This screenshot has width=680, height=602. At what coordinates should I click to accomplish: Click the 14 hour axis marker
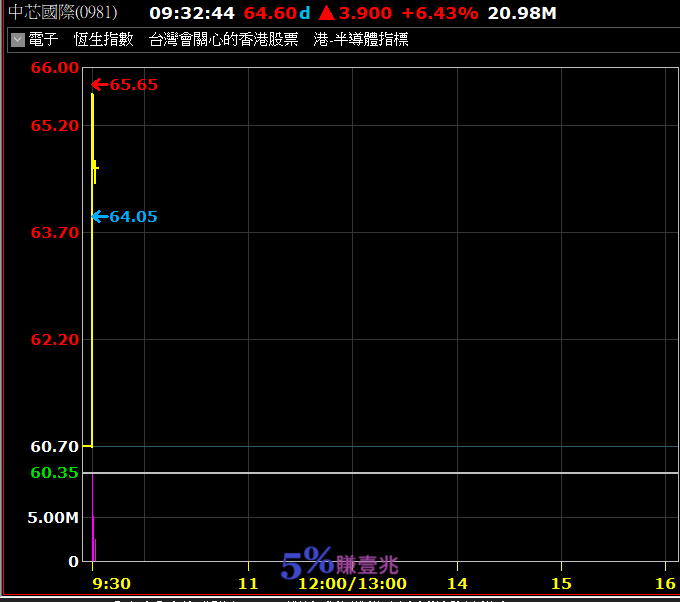(457, 583)
